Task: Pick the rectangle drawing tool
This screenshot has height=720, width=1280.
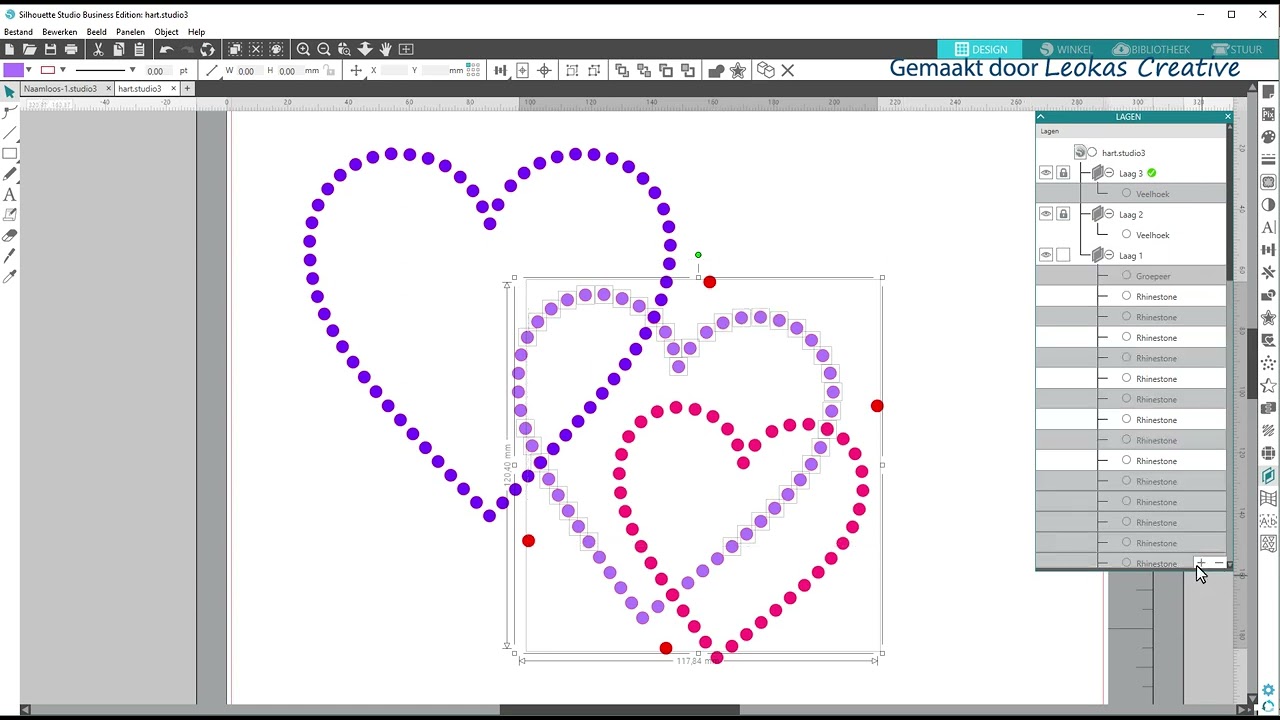Action: (x=10, y=153)
